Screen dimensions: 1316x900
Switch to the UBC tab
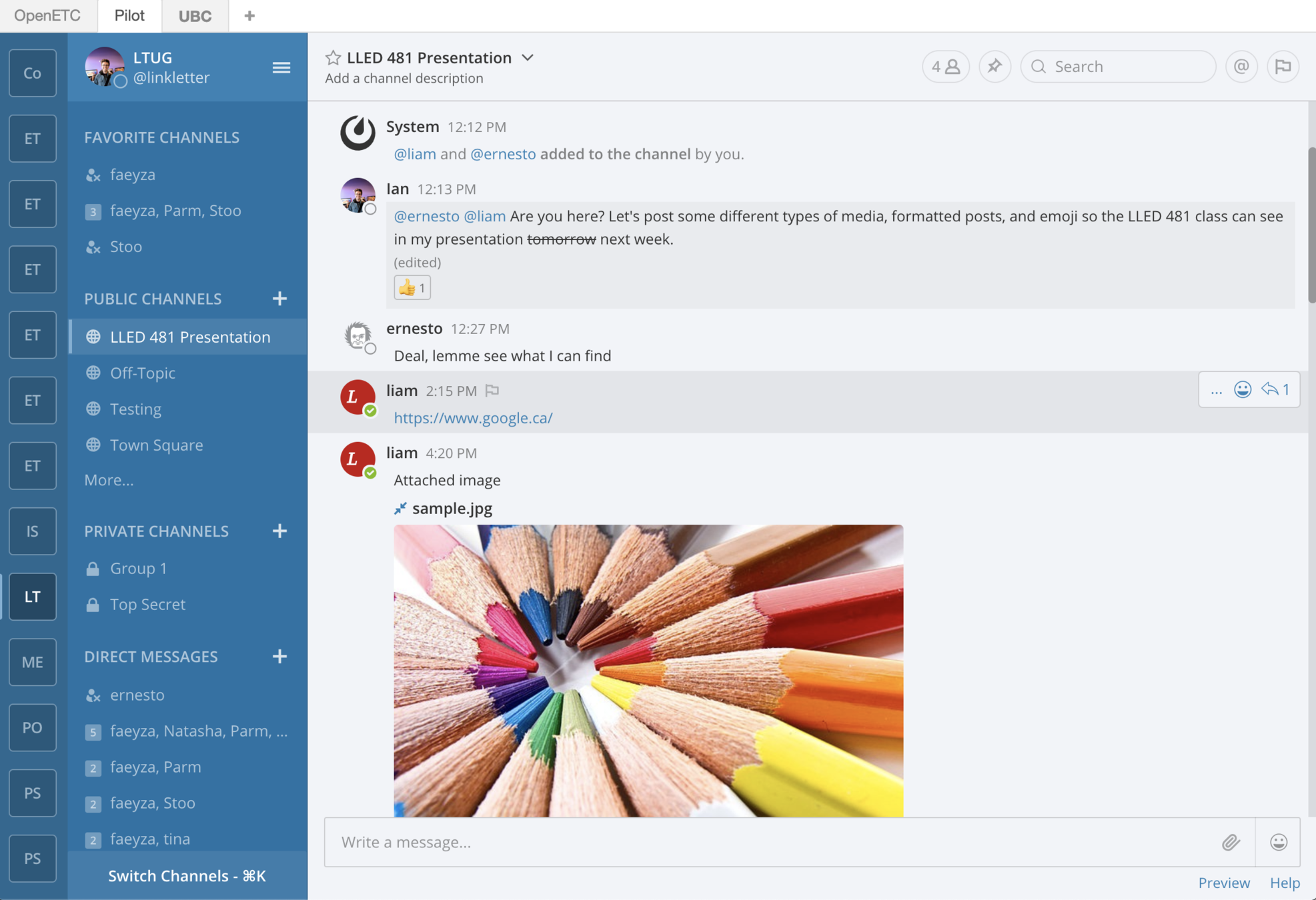coord(195,16)
